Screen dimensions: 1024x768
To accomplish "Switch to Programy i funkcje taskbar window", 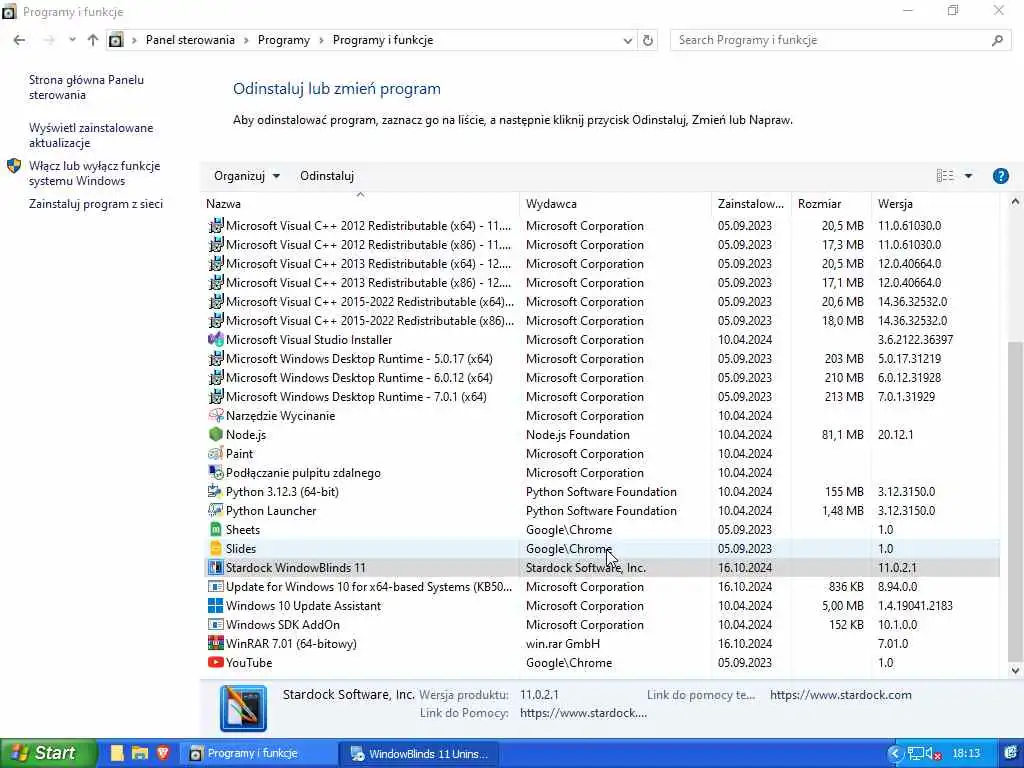I will pos(259,754).
